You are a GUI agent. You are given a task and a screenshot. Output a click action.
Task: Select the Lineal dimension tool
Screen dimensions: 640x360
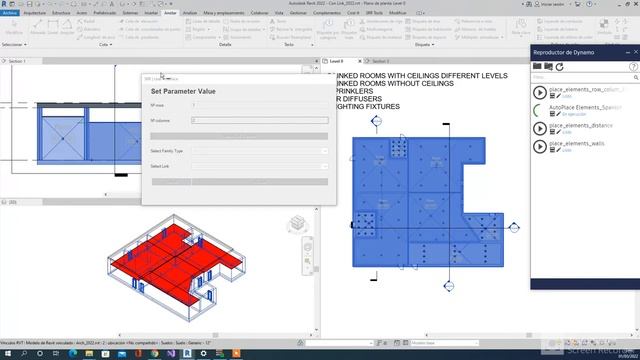(53, 27)
